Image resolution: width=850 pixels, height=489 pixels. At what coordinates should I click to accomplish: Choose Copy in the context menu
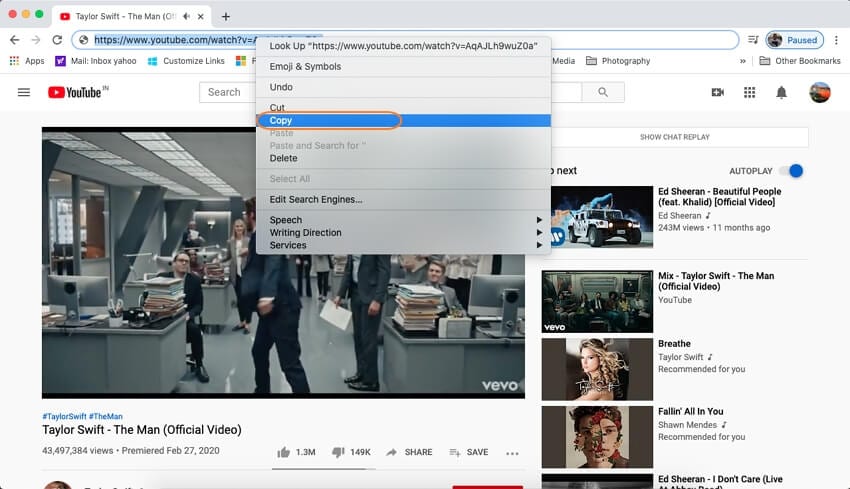pyautogui.click(x=403, y=120)
